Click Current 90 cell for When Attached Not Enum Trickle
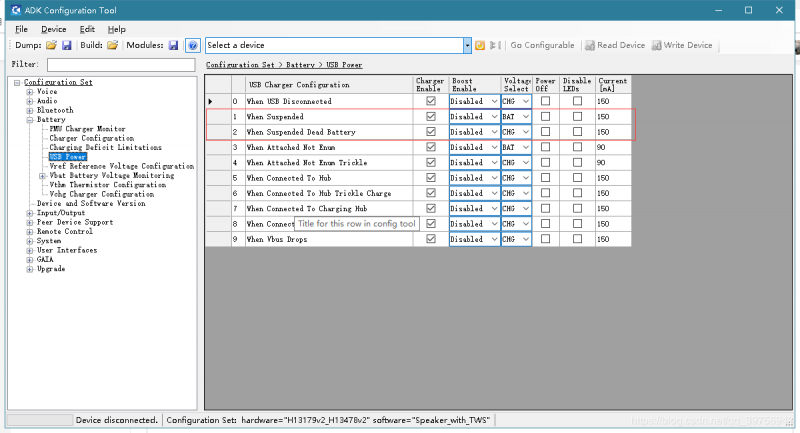Viewport: 800px width, 433px height. (x=613, y=162)
